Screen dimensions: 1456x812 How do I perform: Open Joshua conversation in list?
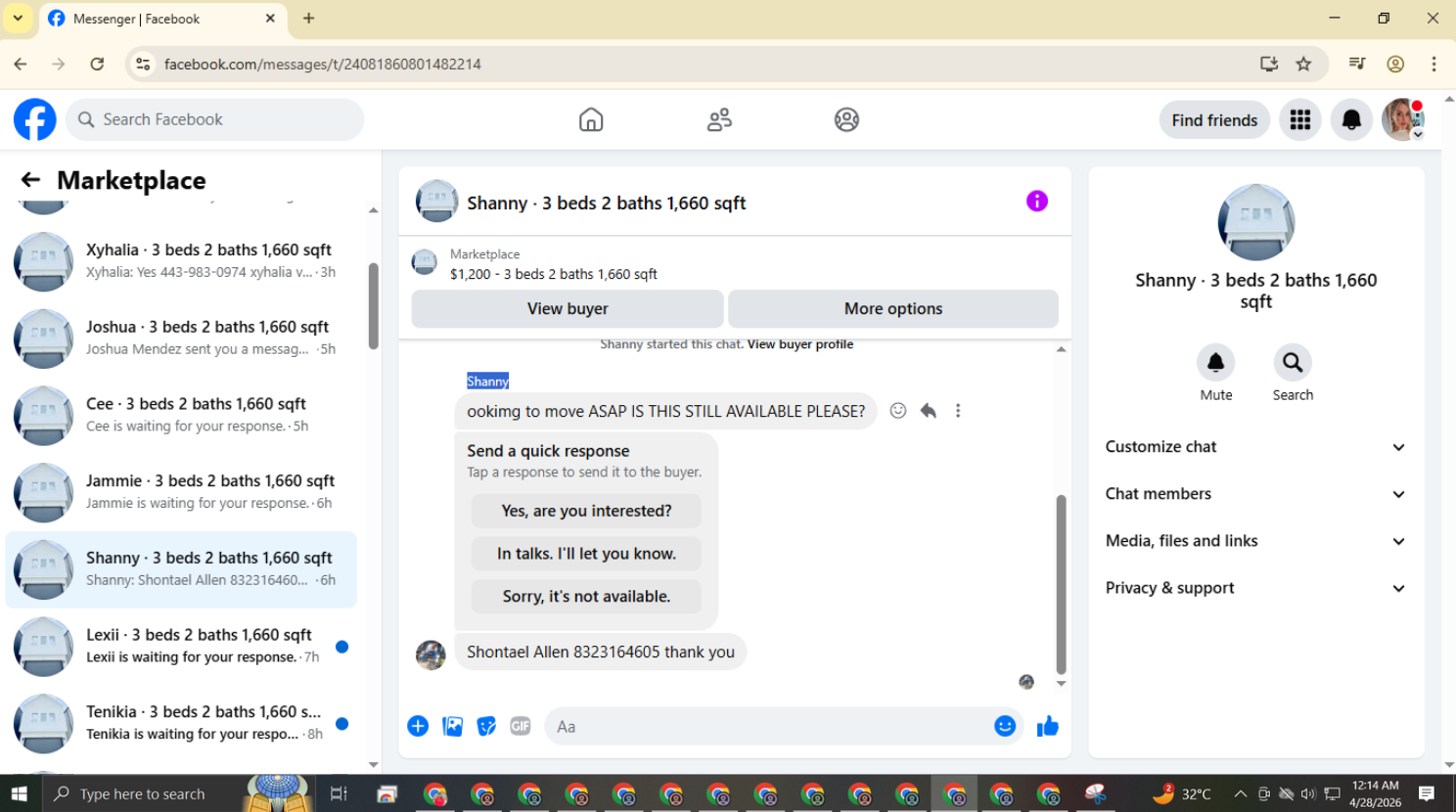[182, 338]
